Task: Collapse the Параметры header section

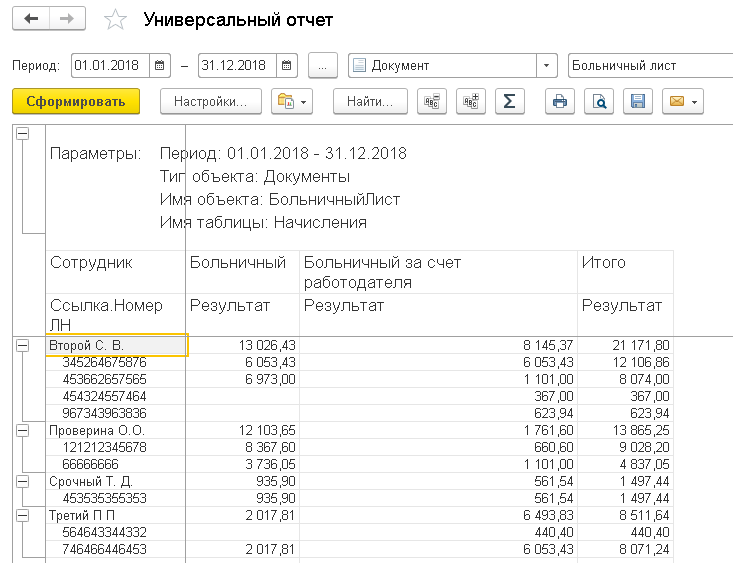Action: pos(22,134)
